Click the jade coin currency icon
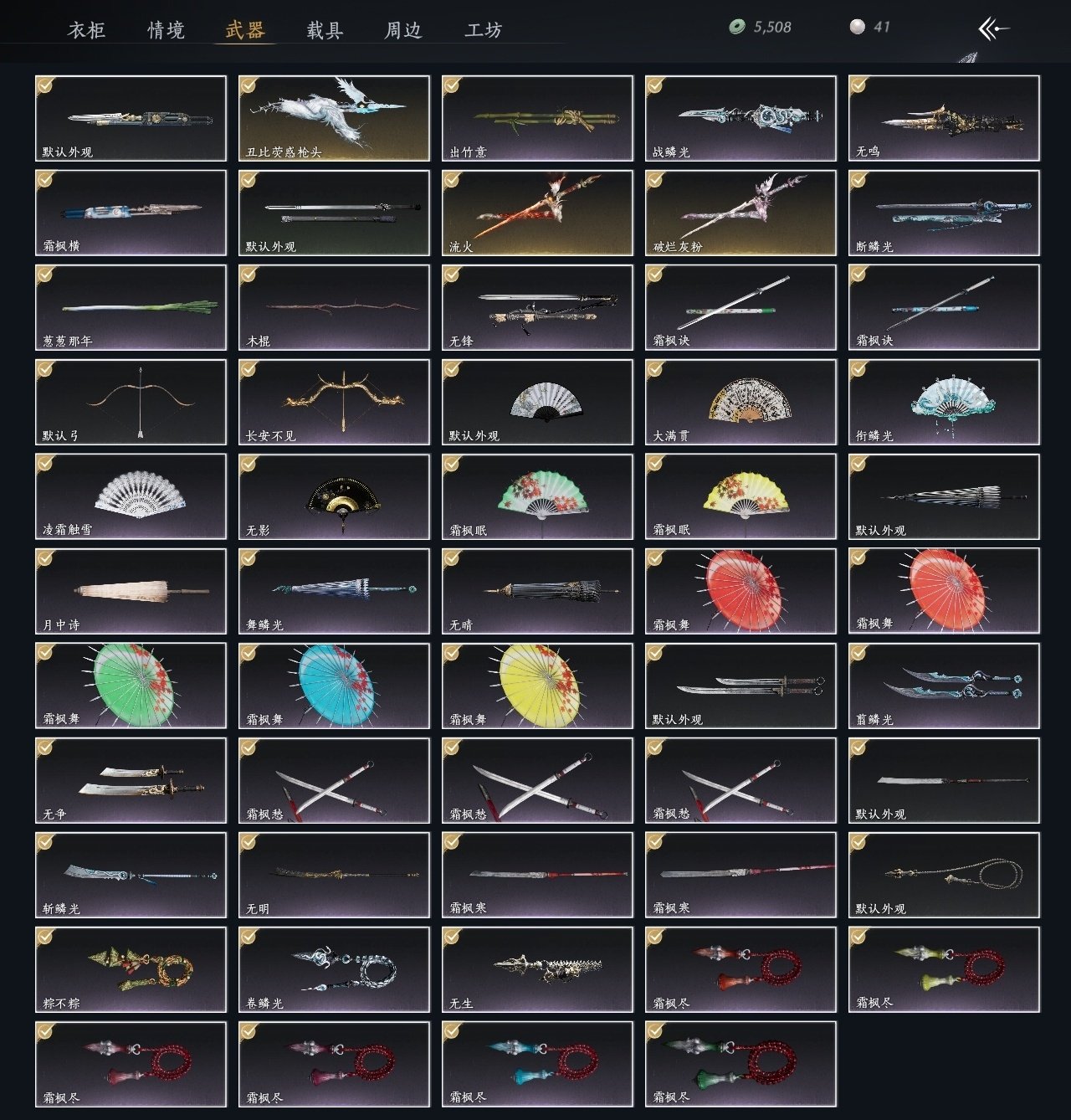1071x1120 pixels. 737,28
